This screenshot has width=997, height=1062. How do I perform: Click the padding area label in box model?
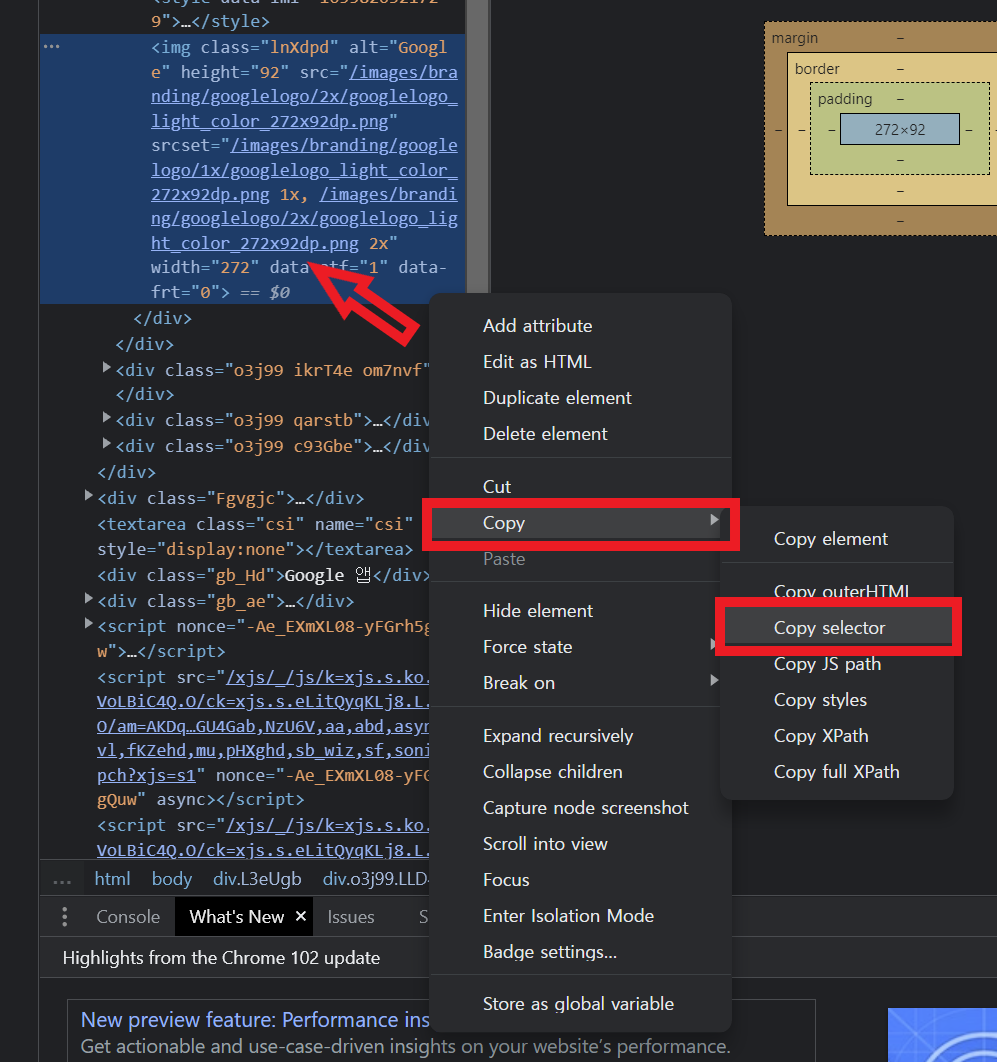coord(845,99)
